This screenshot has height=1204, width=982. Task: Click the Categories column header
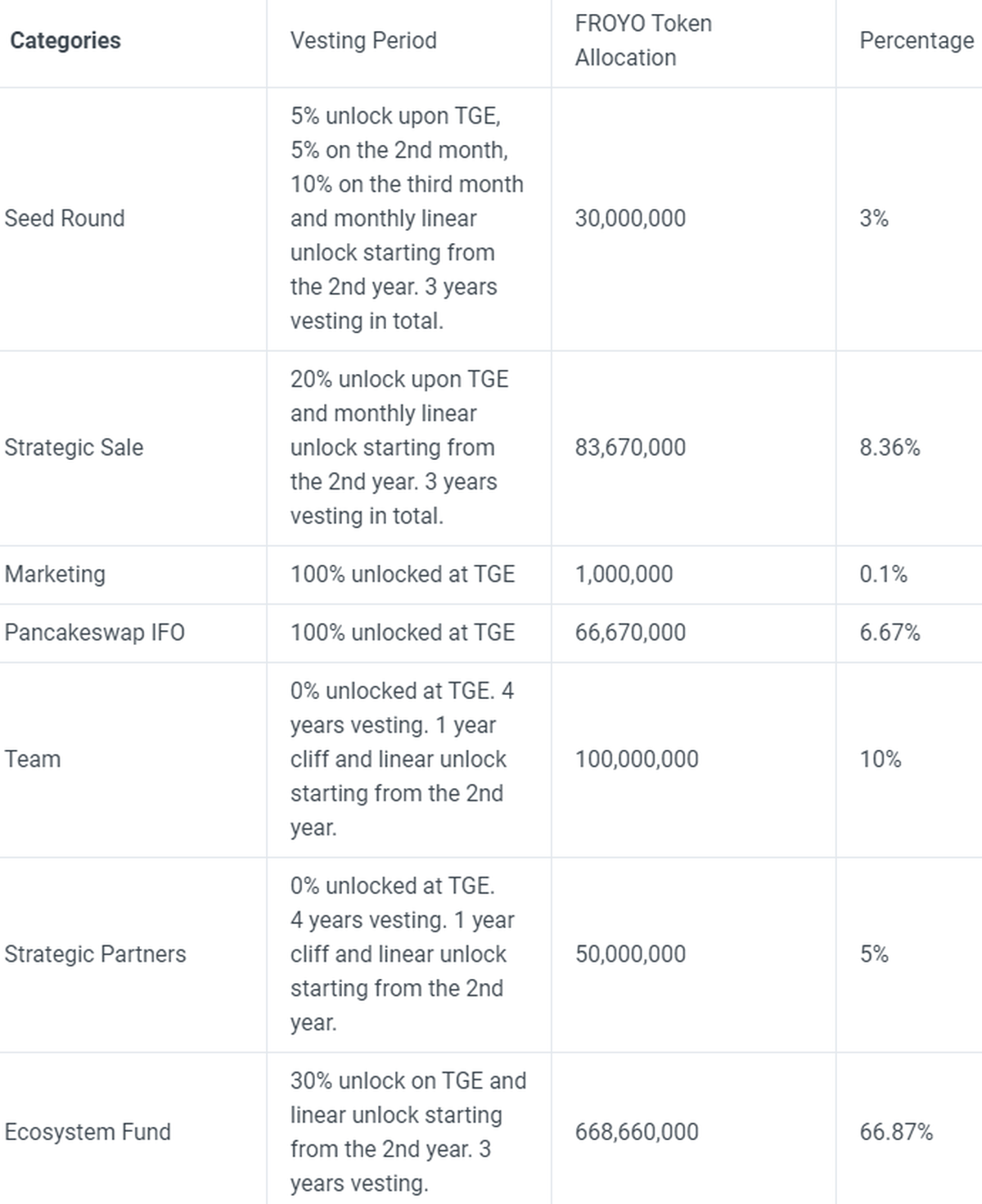coord(65,40)
